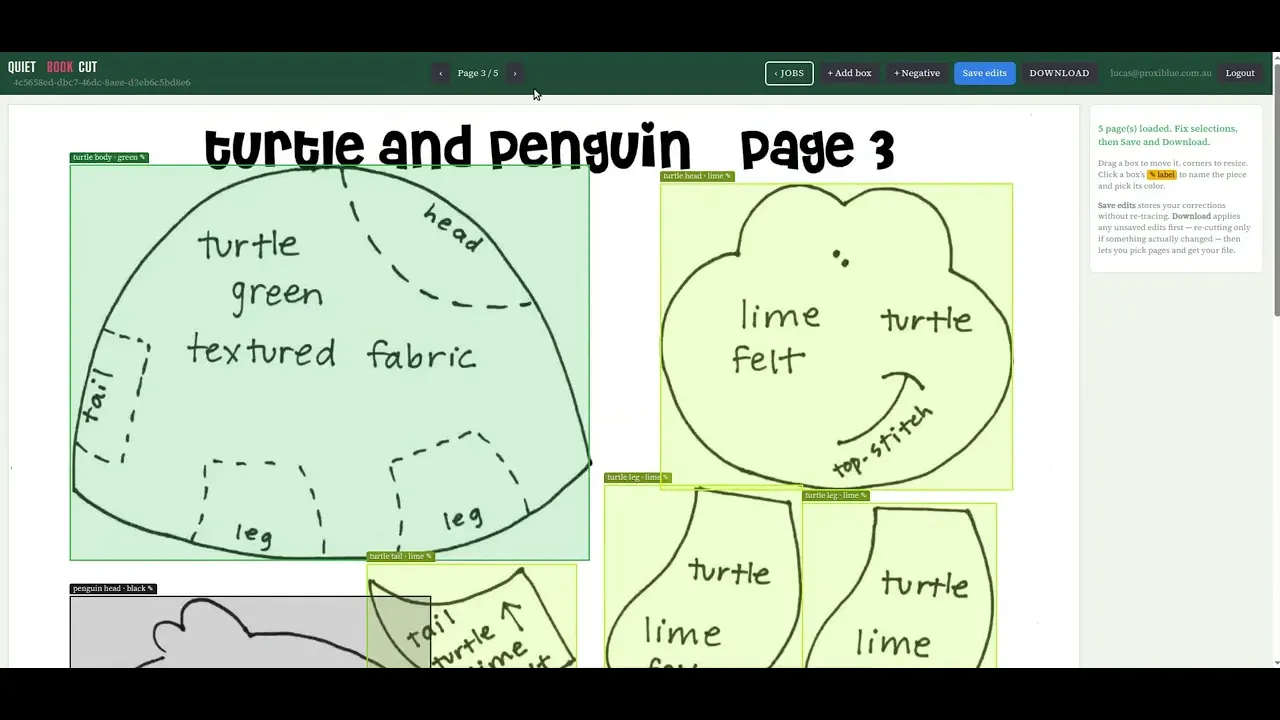
Task: Click the user email lucas@proxiblue.com.au
Action: (x=1161, y=73)
